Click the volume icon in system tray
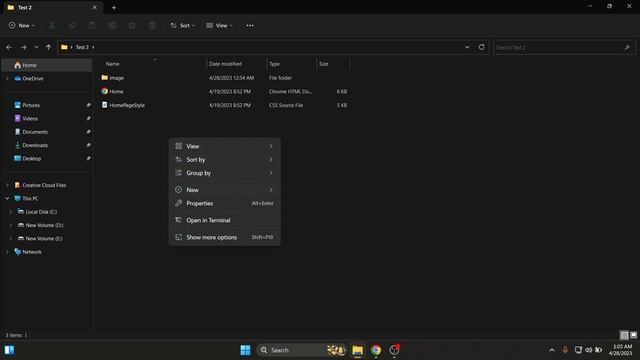Image resolution: width=640 pixels, height=360 pixels. click(x=588, y=350)
